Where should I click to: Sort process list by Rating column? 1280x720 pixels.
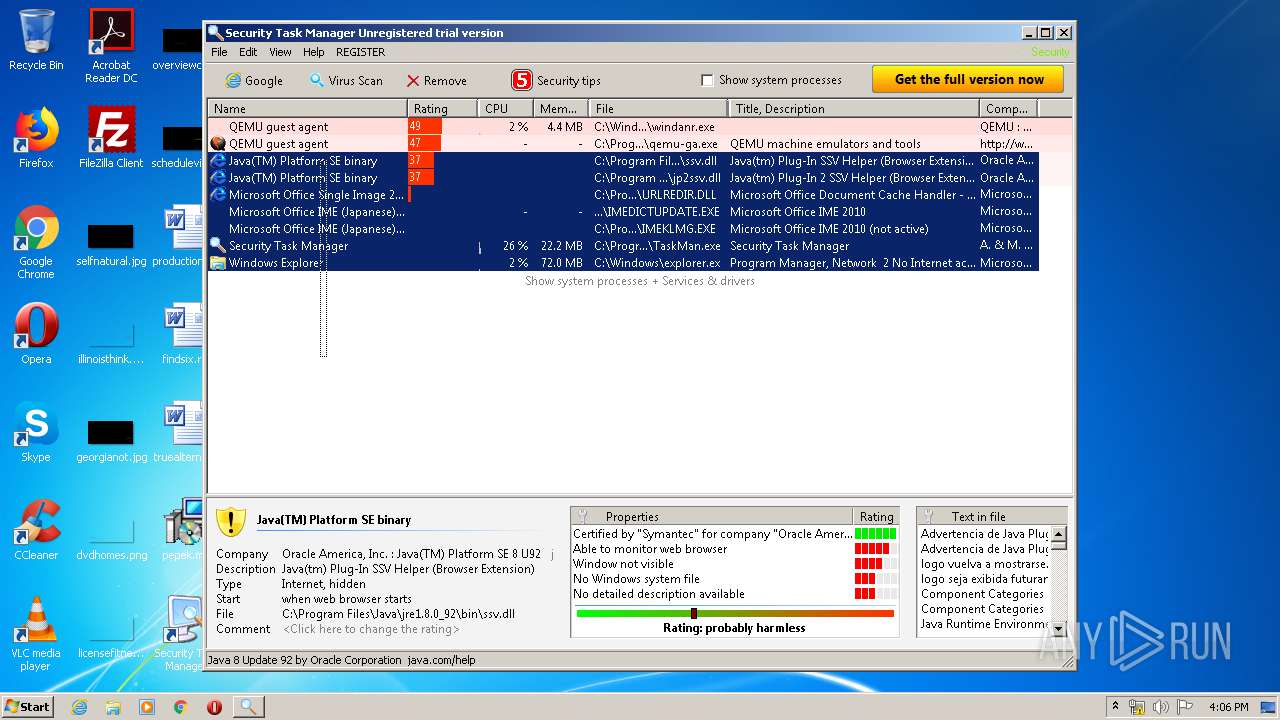pyautogui.click(x=443, y=108)
